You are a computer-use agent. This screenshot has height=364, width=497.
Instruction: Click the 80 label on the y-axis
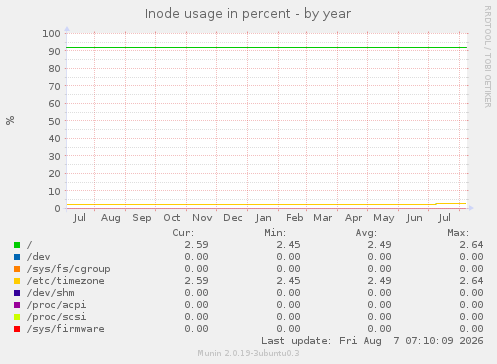coord(54,69)
